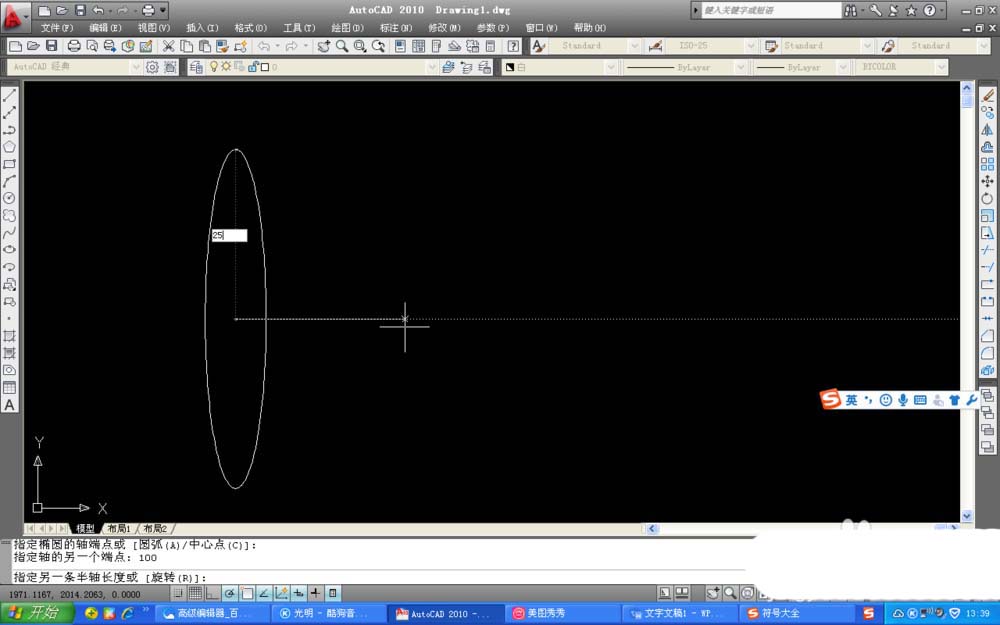
Task: Switch to the 模型 model tab
Action: pyautogui.click(x=85, y=528)
